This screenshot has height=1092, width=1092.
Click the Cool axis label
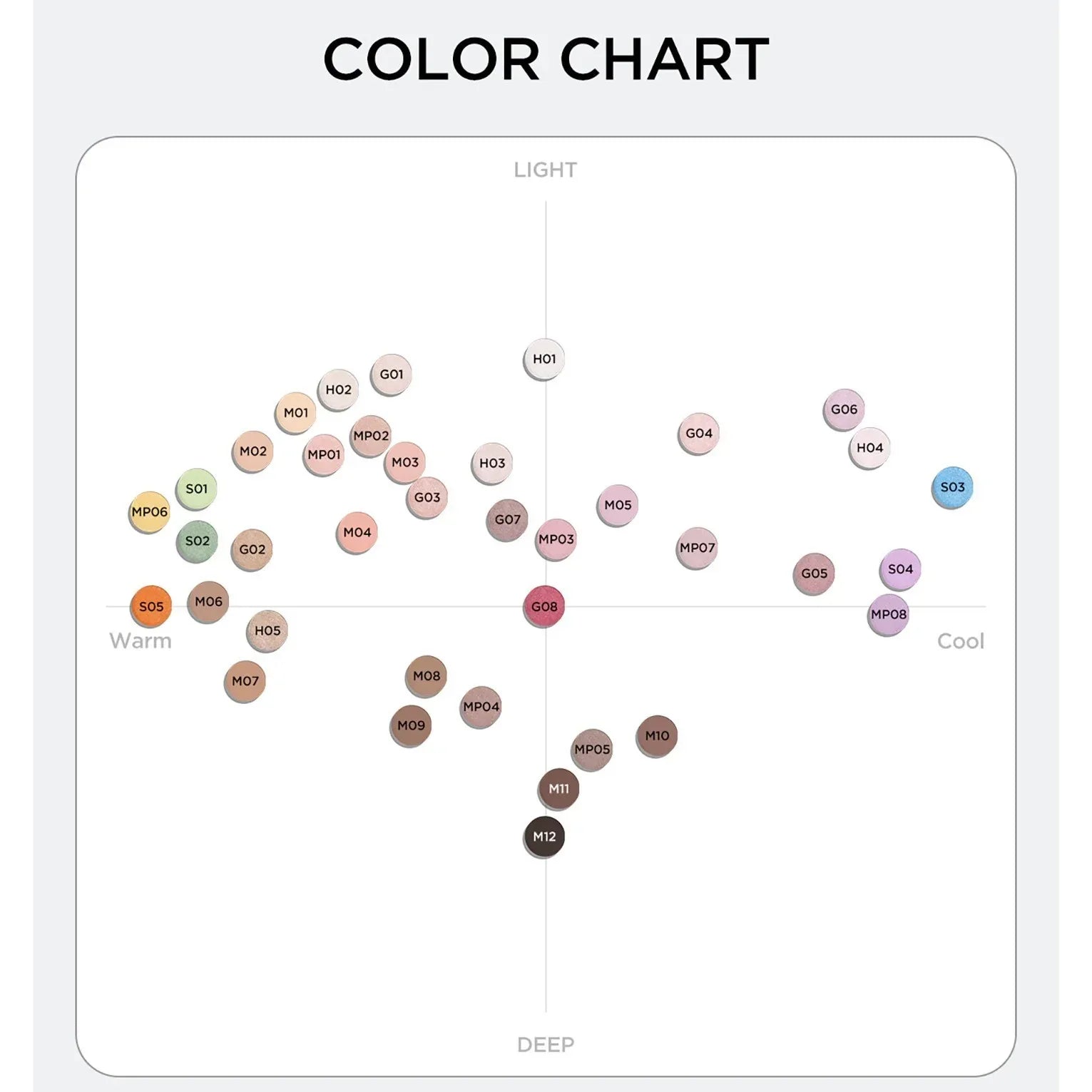coord(960,641)
